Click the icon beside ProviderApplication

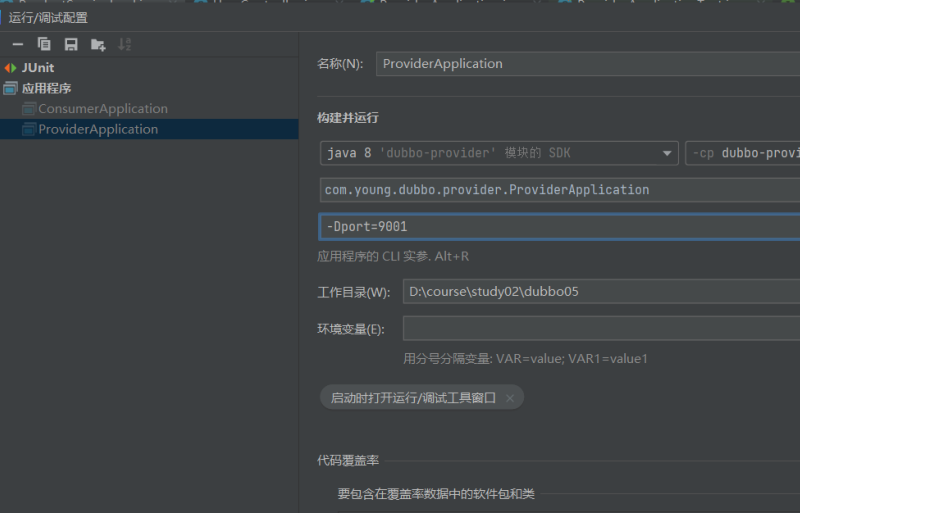click(29, 129)
